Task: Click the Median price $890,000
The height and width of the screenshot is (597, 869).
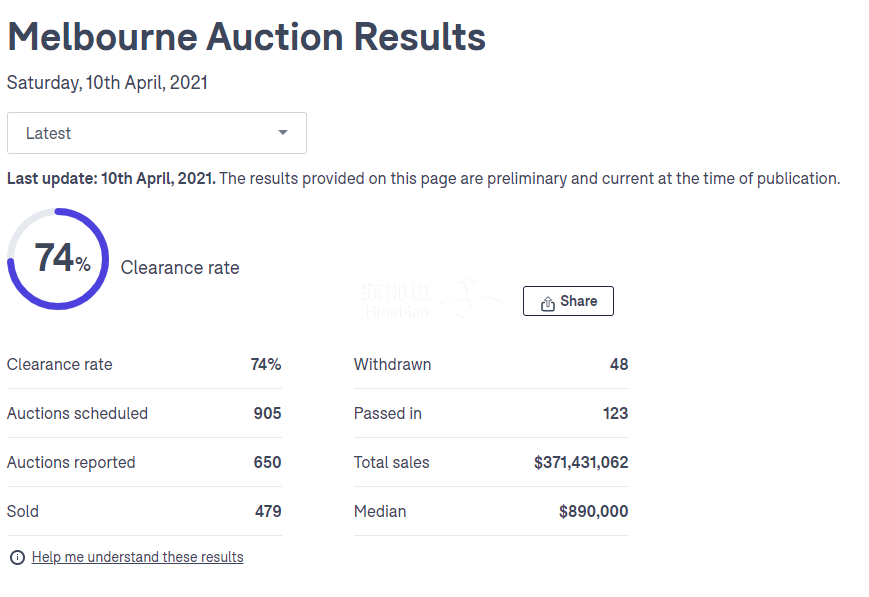Action: click(x=593, y=512)
